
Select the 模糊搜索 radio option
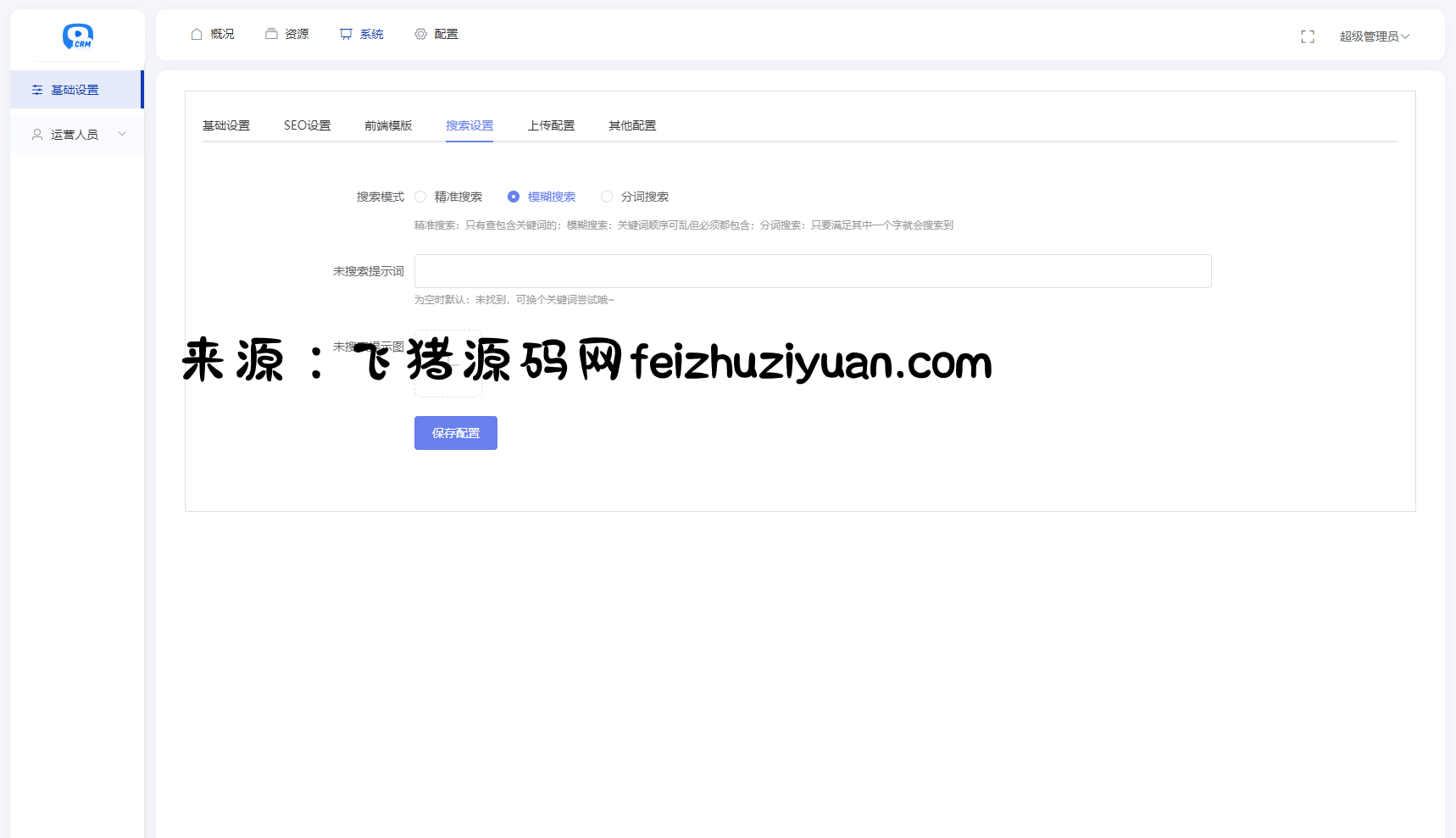tap(514, 197)
